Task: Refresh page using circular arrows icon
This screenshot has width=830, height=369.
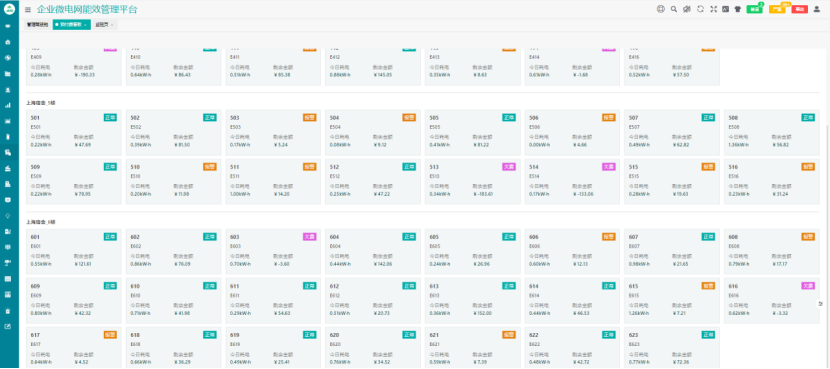Action: point(700,9)
